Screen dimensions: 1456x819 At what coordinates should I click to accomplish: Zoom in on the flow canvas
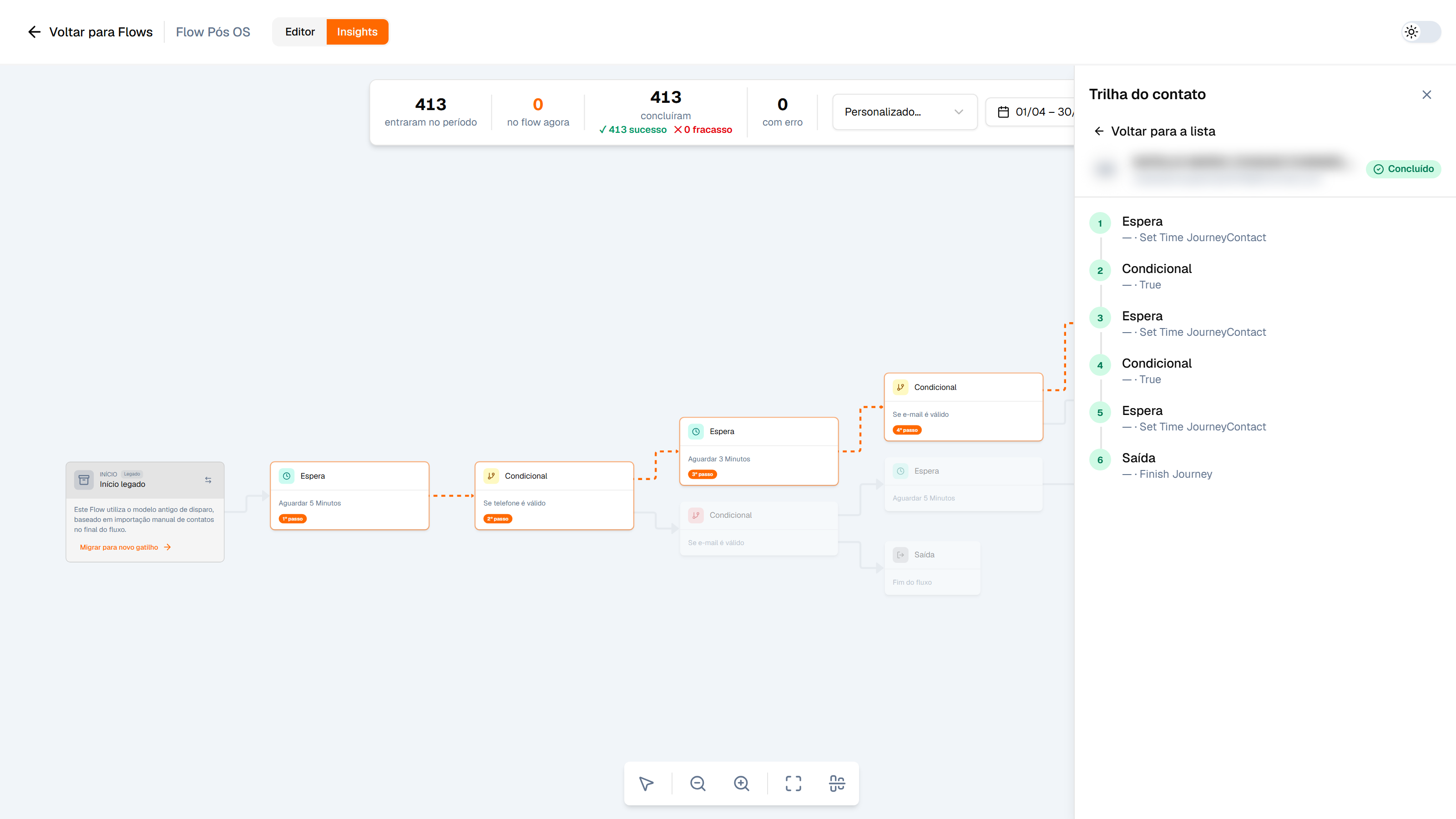click(741, 784)
